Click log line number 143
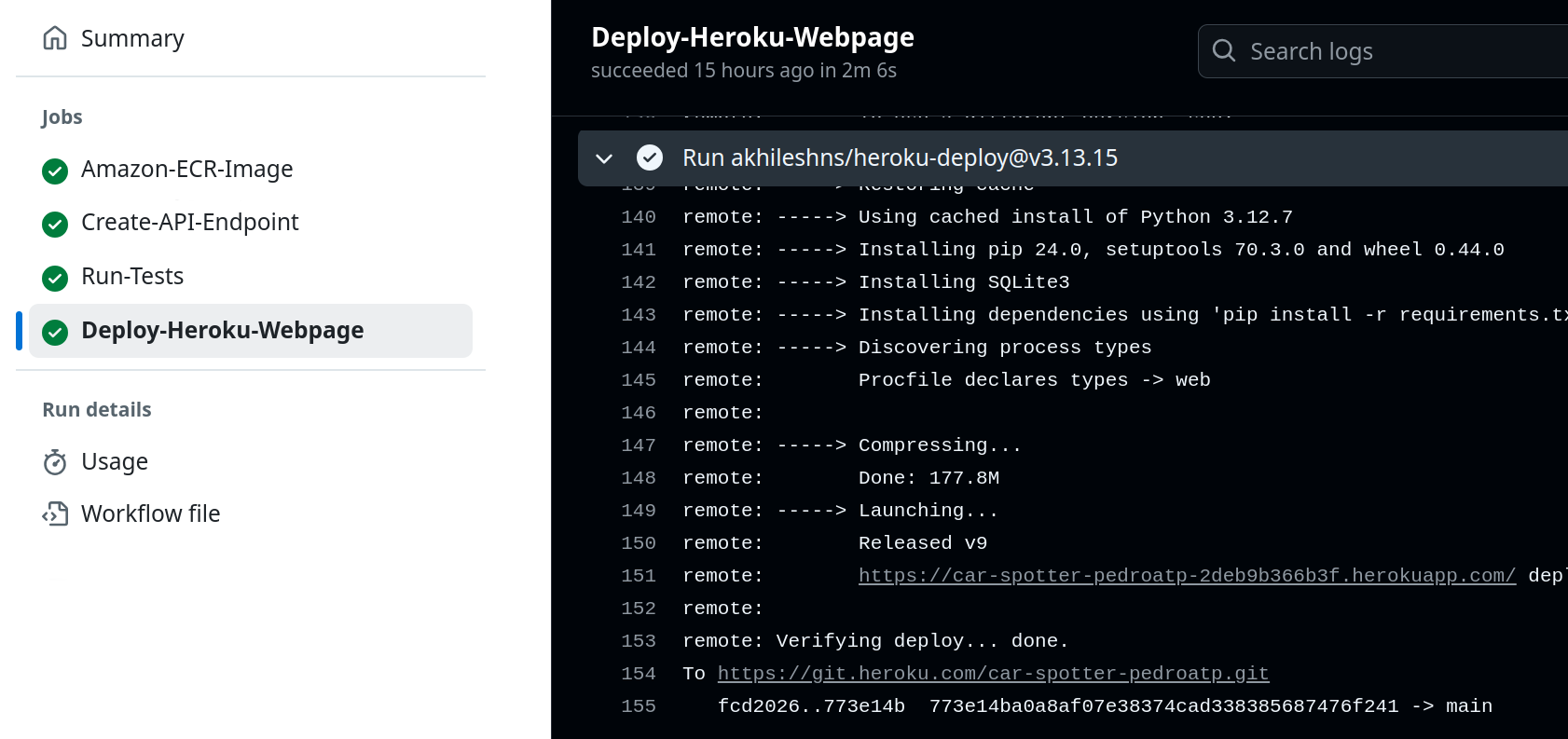Screen dimensions: 1568x739 tap(639, 315)
